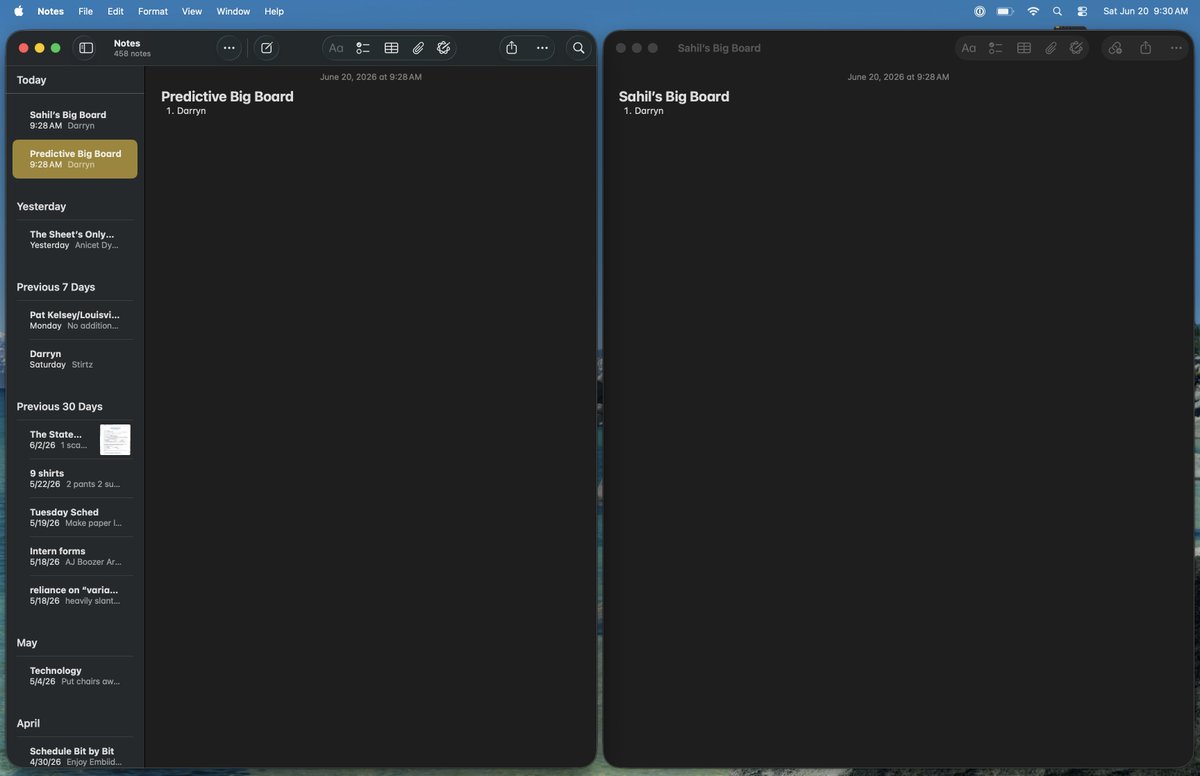
Task: Click the battery status icon
Action: point(1005,11)
